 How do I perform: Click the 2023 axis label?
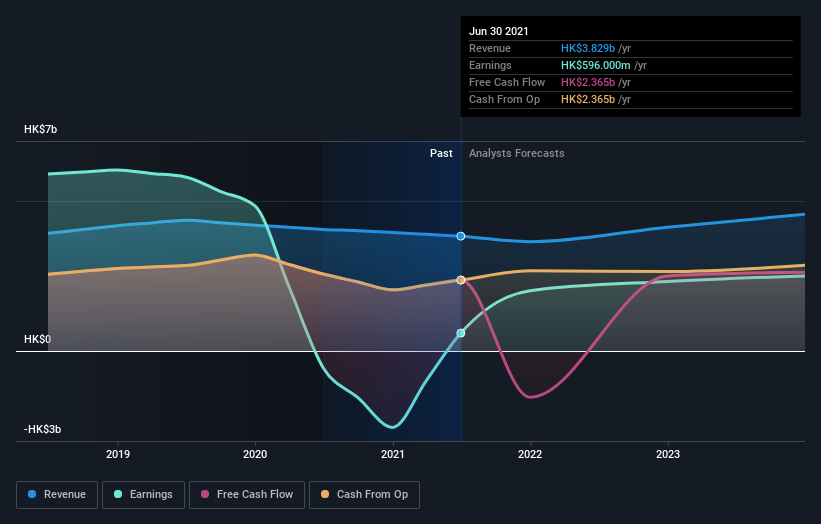pyautogui.click(x=668, y=454)
